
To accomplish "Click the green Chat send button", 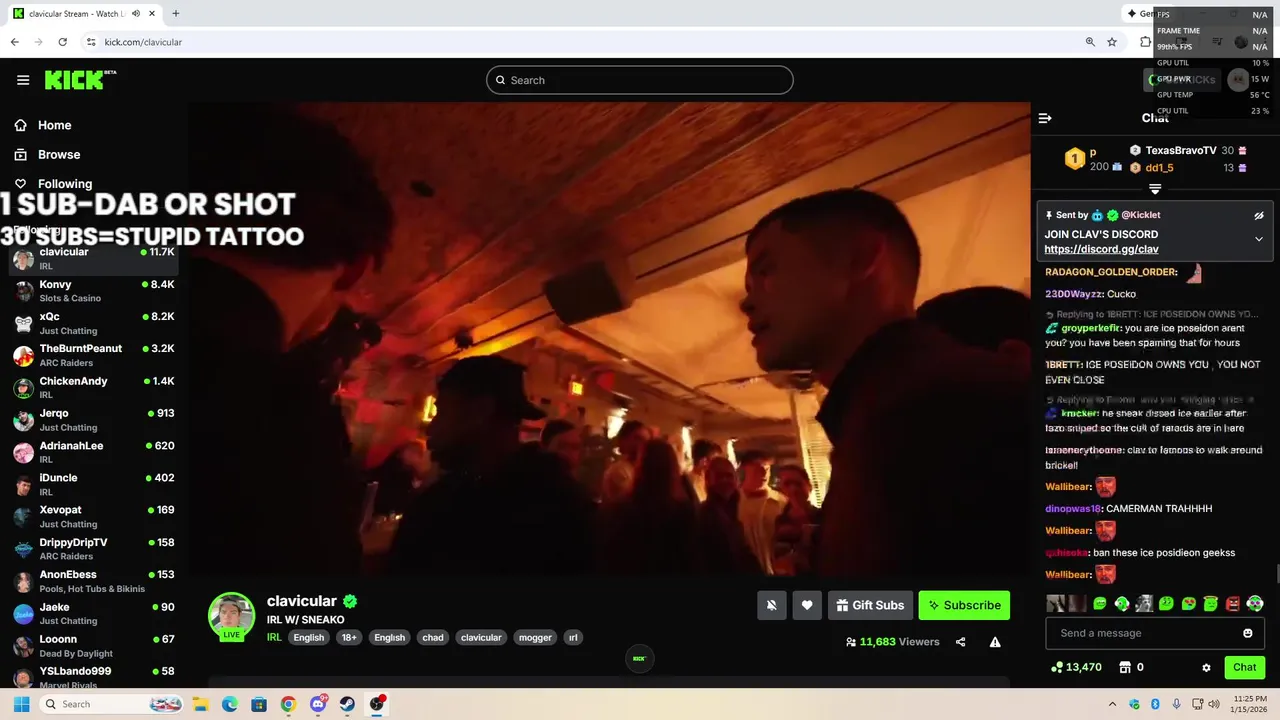I will [x=1244, y=667].
